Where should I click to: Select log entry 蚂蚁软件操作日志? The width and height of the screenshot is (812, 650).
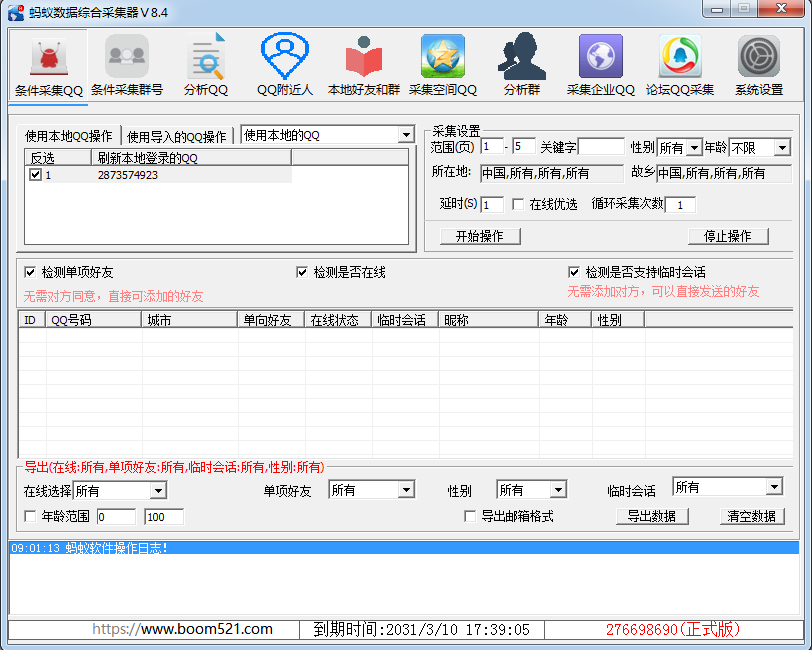tap(404, 548)
